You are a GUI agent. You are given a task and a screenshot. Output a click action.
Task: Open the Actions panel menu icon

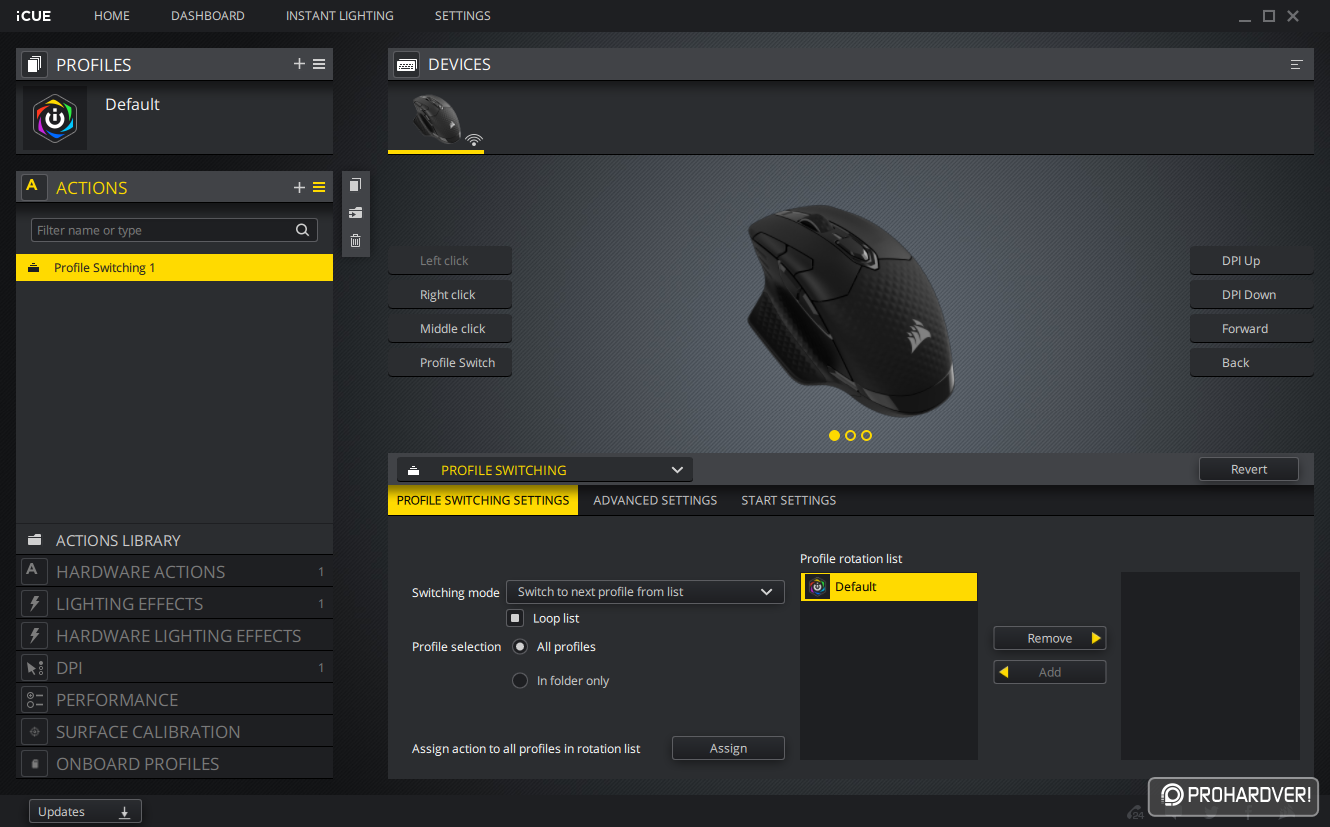(319, 187)
